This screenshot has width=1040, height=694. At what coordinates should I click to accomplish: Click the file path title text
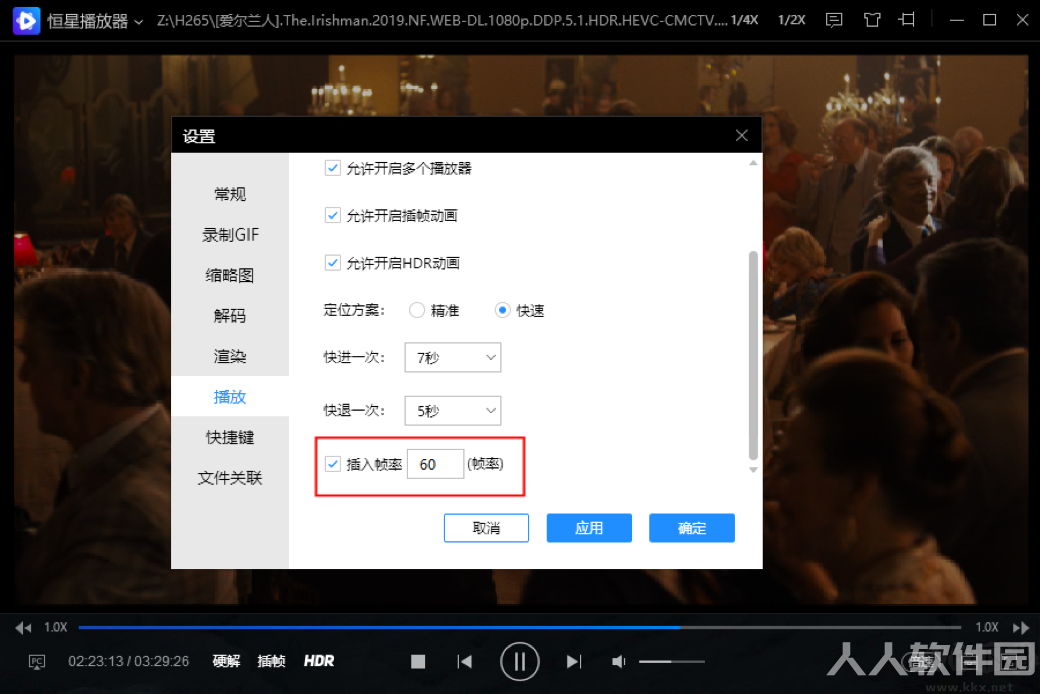pyautogui.click(x=442, y=21)
